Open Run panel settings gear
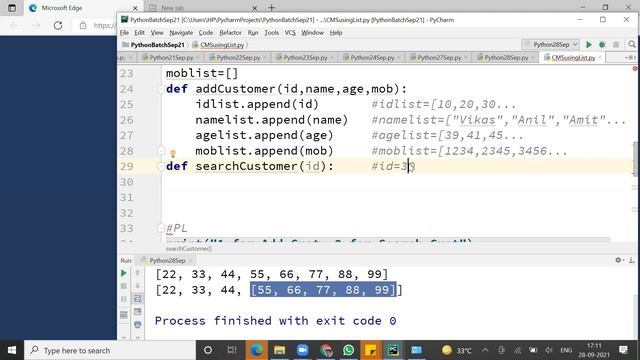The width and height of the screenshot is (640, 360). 618,260
